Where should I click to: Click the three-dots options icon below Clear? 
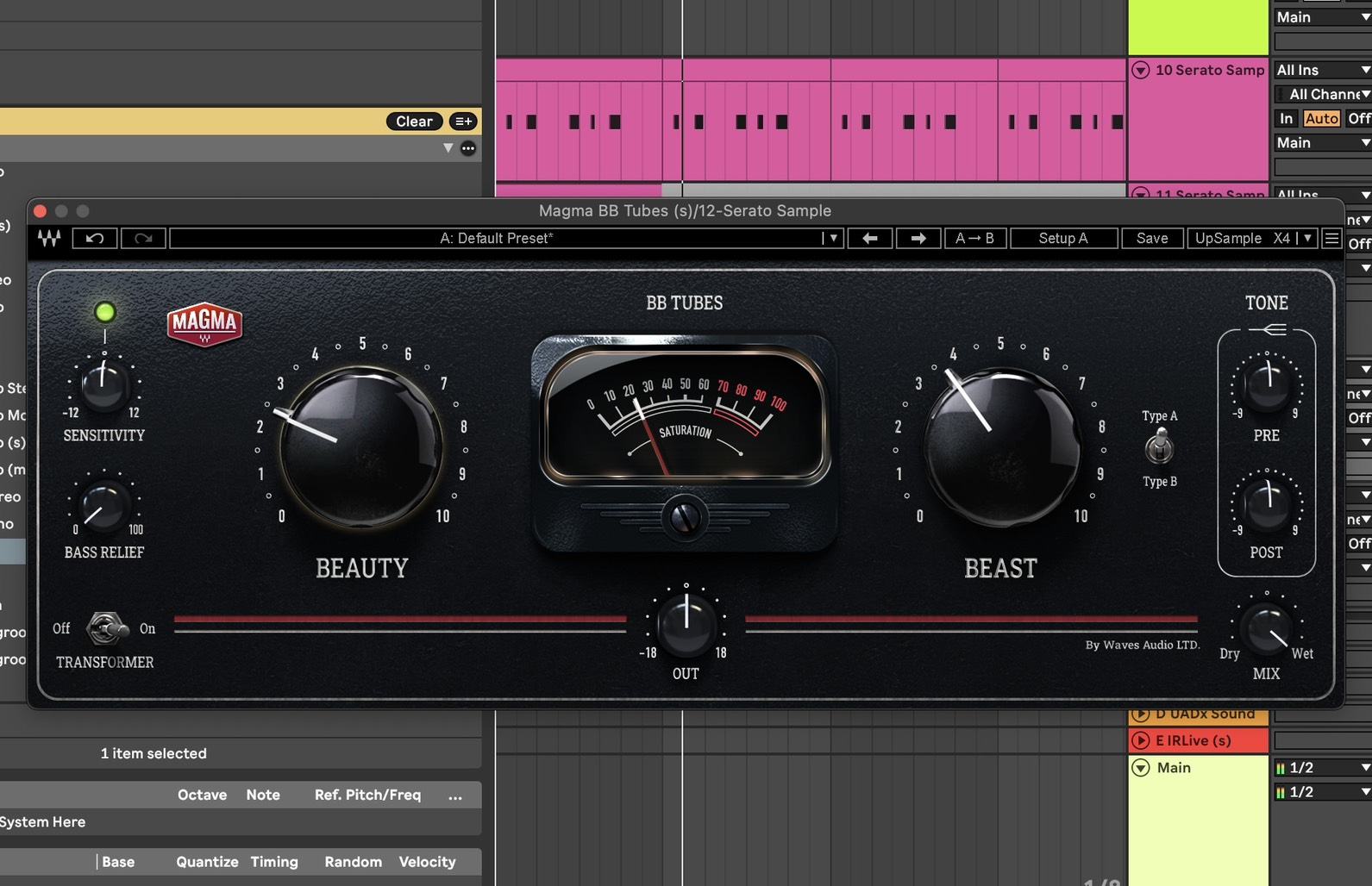[x=468, y=148]
